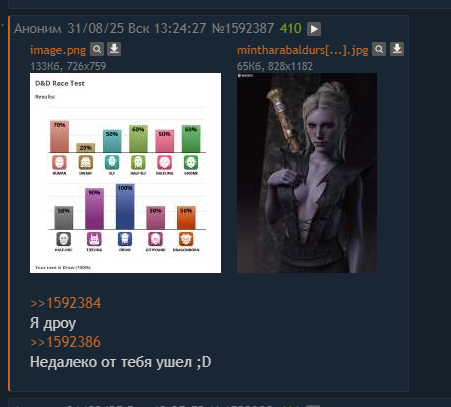Open the D&D Race Test thumbnail

tap(125, 173)
